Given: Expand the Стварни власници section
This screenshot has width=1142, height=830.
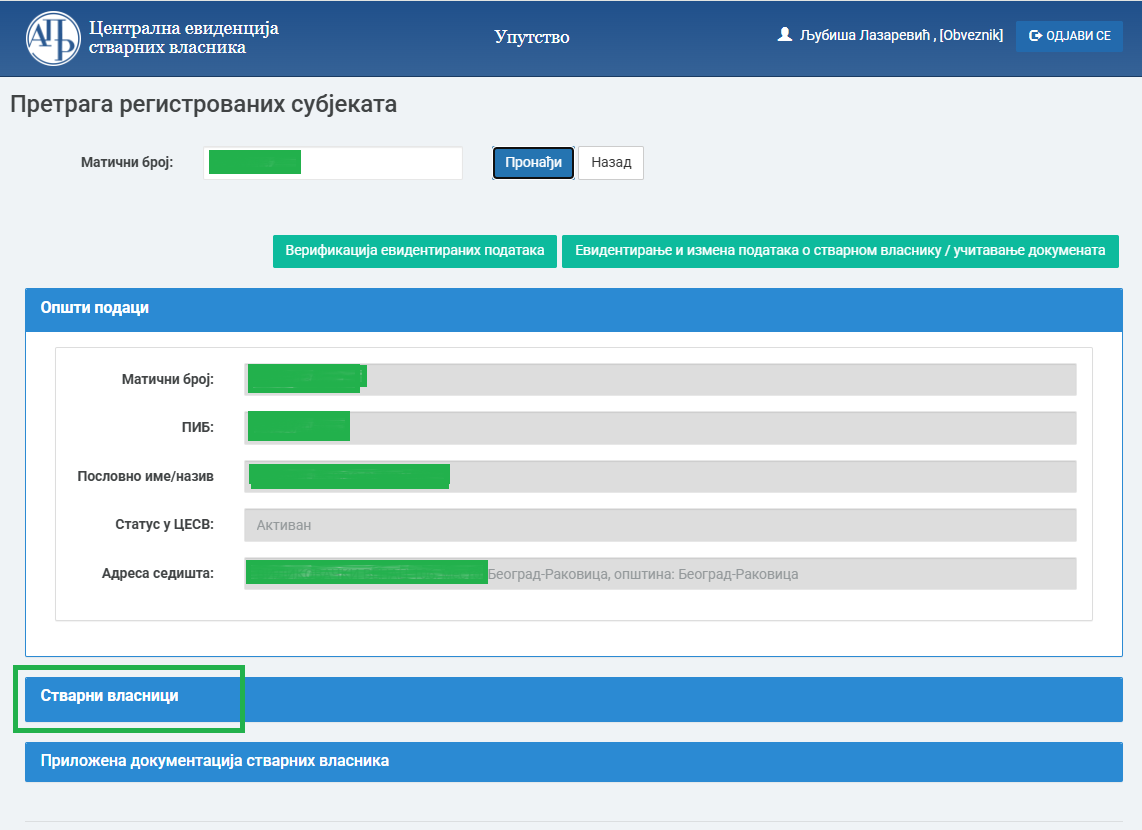Looking at the screenshot, I should pyautogui.click(x=574, y=699).
